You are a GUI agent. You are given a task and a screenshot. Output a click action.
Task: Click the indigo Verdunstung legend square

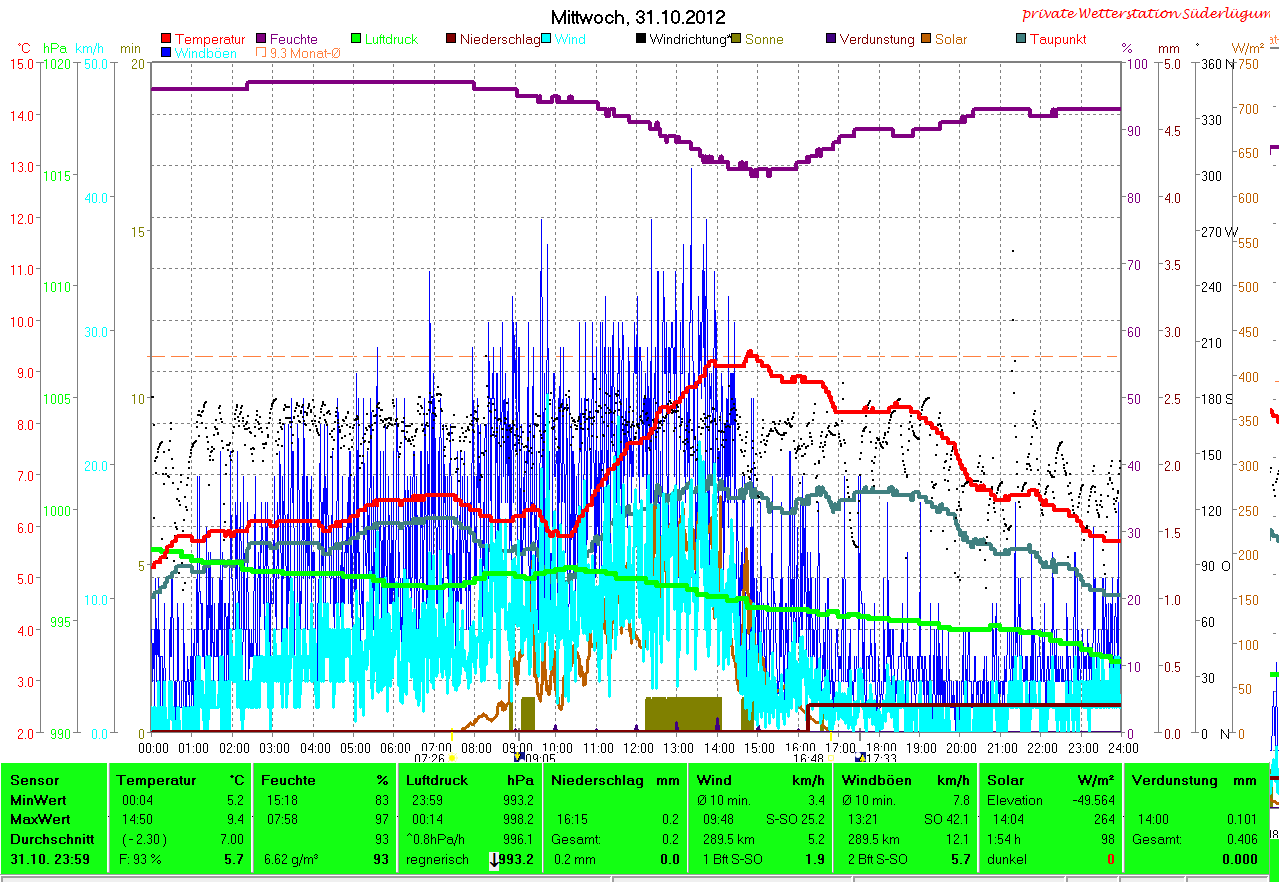tap(832, 40)
